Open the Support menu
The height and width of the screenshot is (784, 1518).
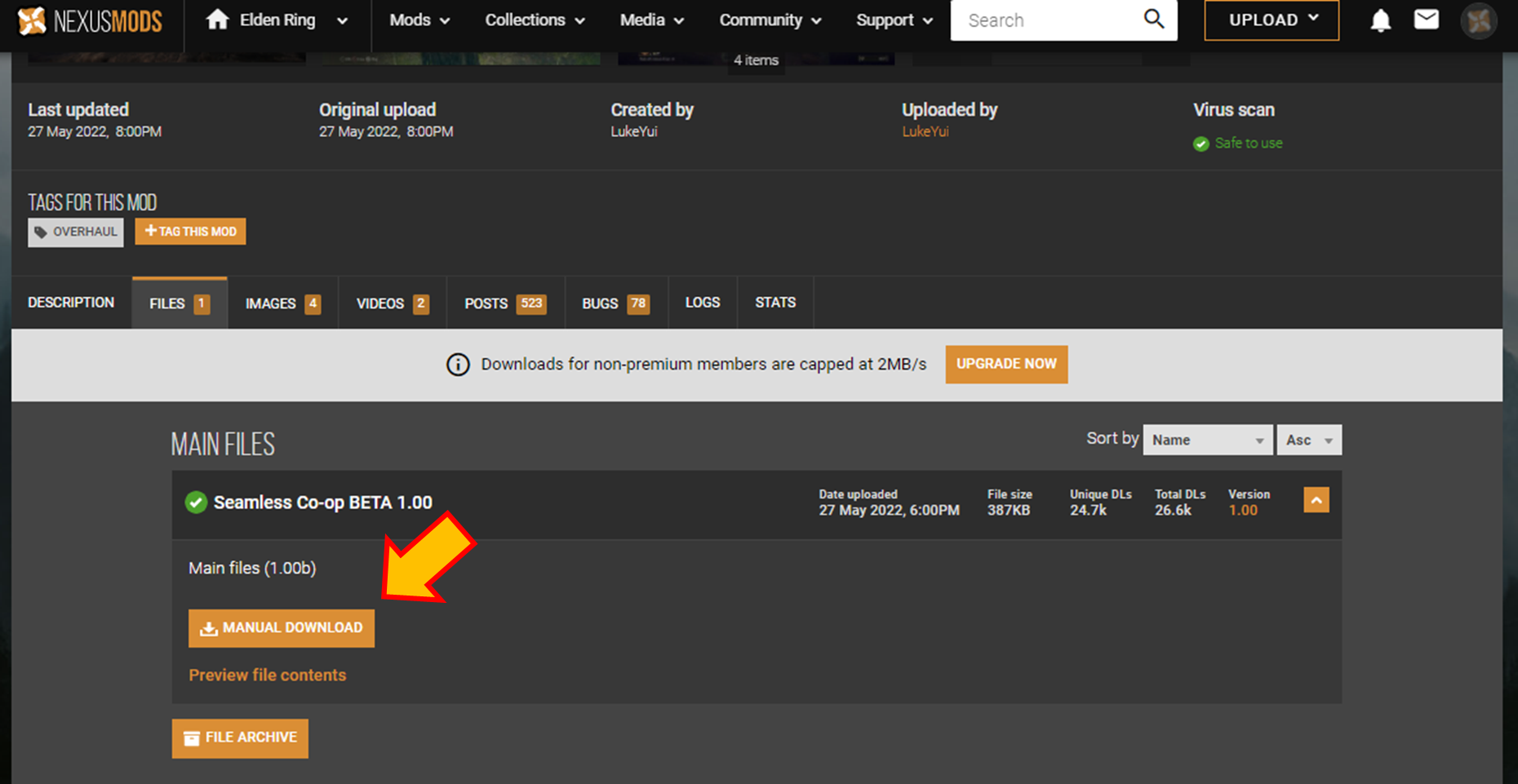[x=894, y=20]
